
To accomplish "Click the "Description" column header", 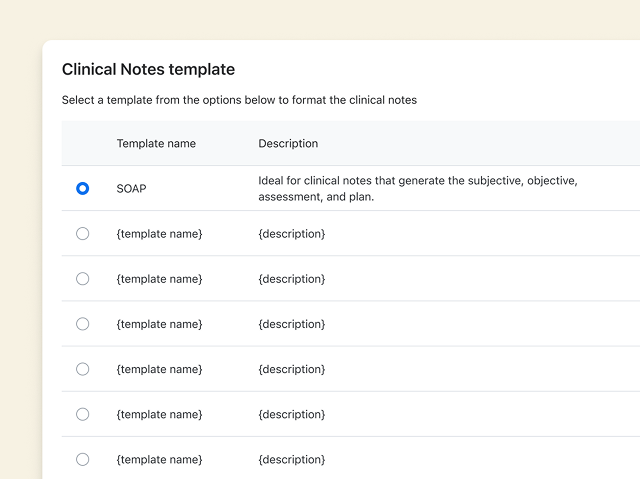I will pyautogui.click(x=288, y=143).
